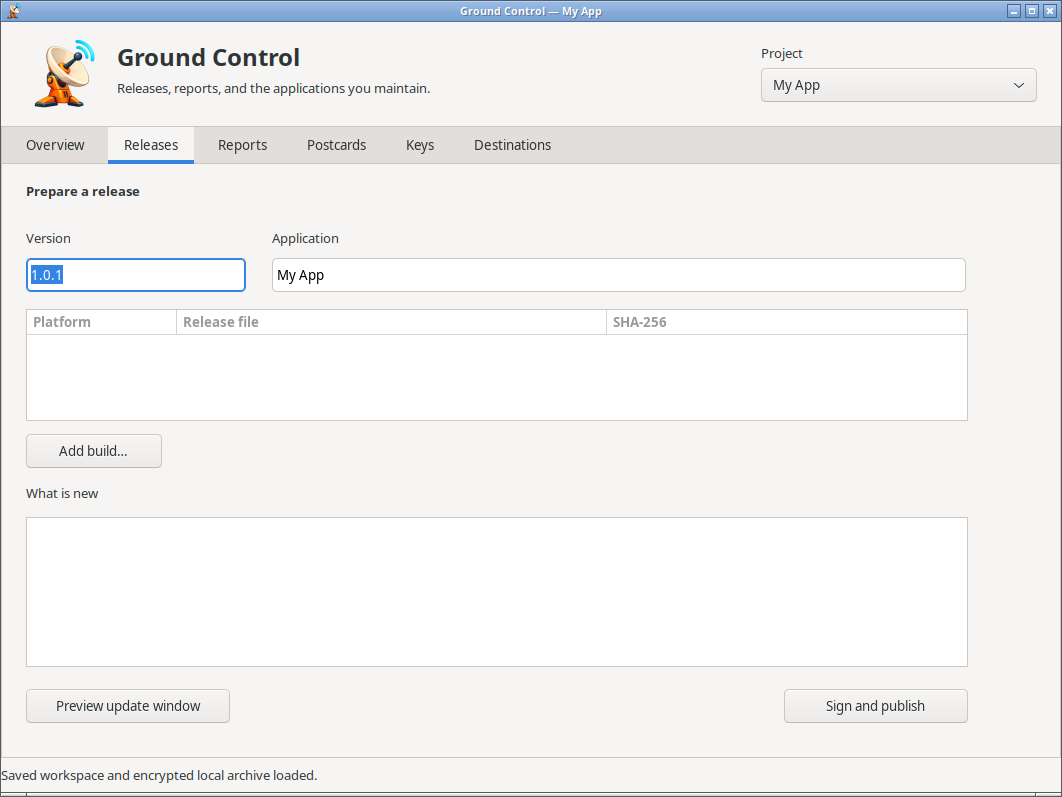Click inside the What is new text area
Screen dimensions: 1062x797
point(496,592)
